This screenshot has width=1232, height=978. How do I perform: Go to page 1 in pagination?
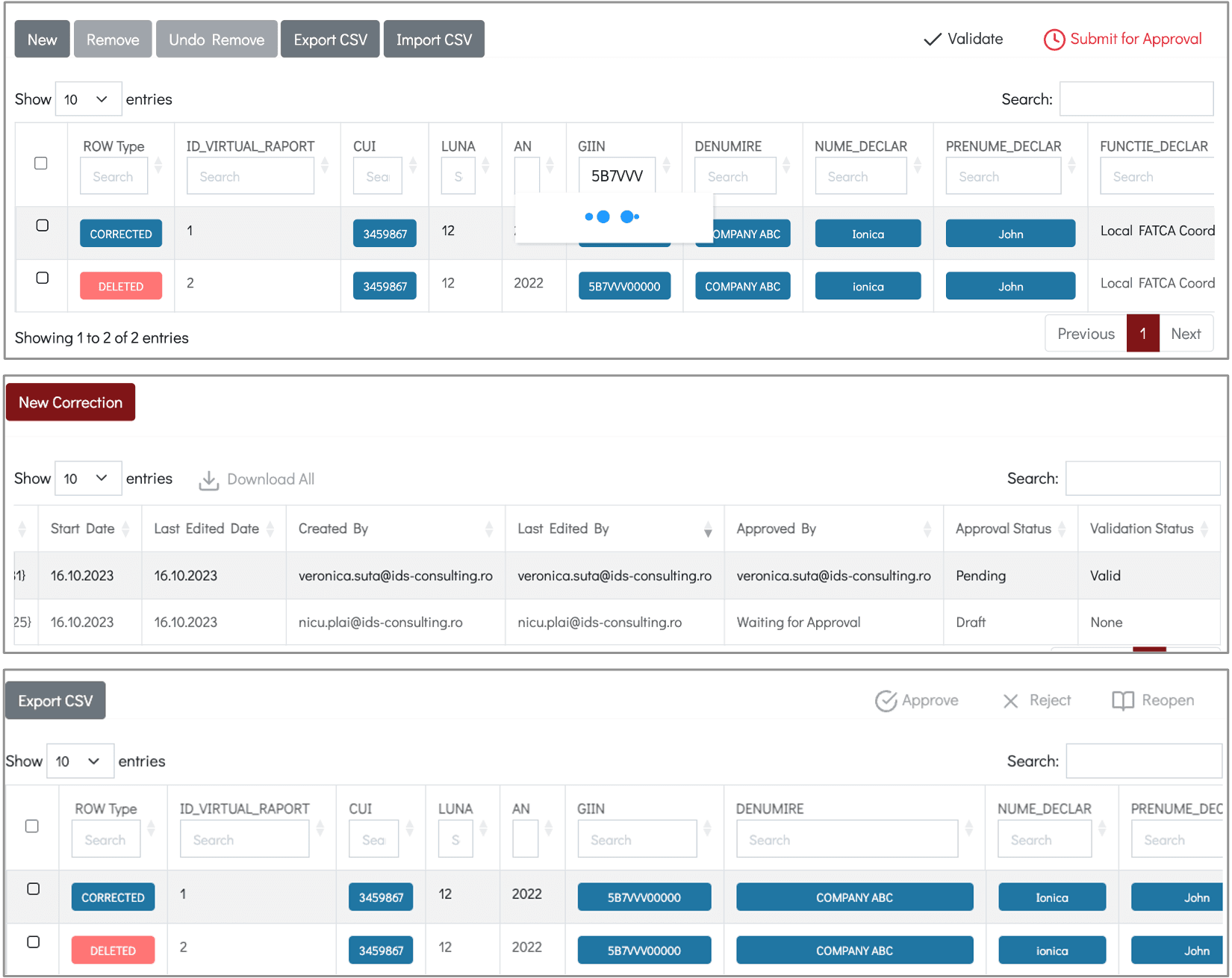[1142, 334]
